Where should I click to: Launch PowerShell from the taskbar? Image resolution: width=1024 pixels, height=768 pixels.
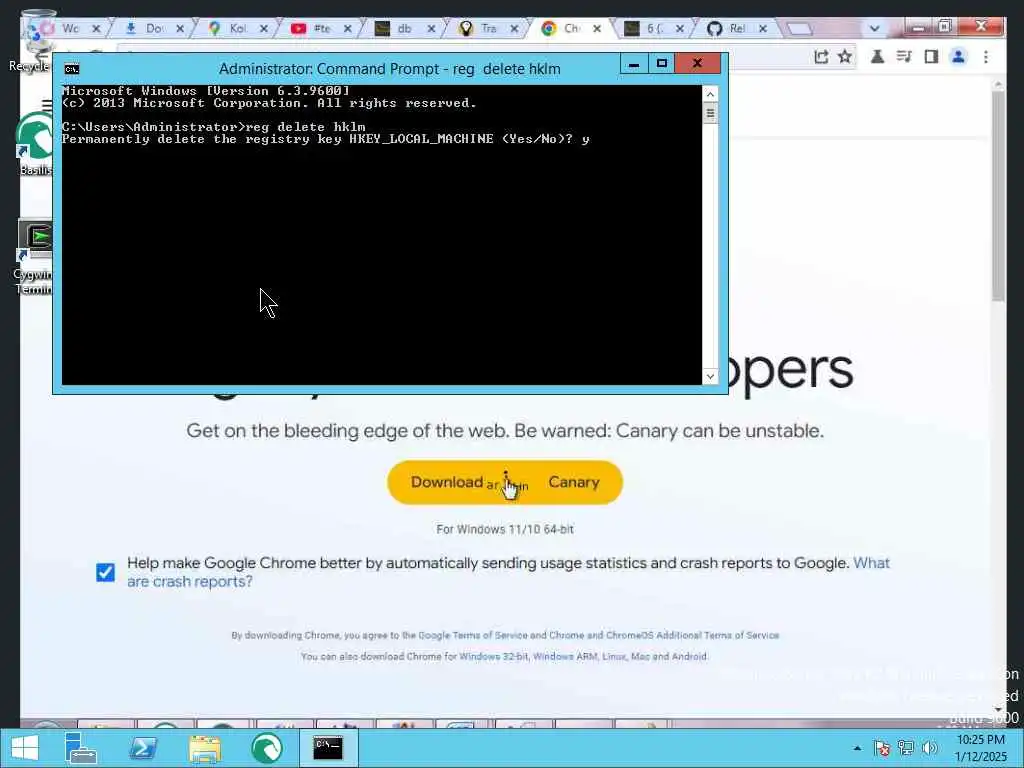[143, 748]
